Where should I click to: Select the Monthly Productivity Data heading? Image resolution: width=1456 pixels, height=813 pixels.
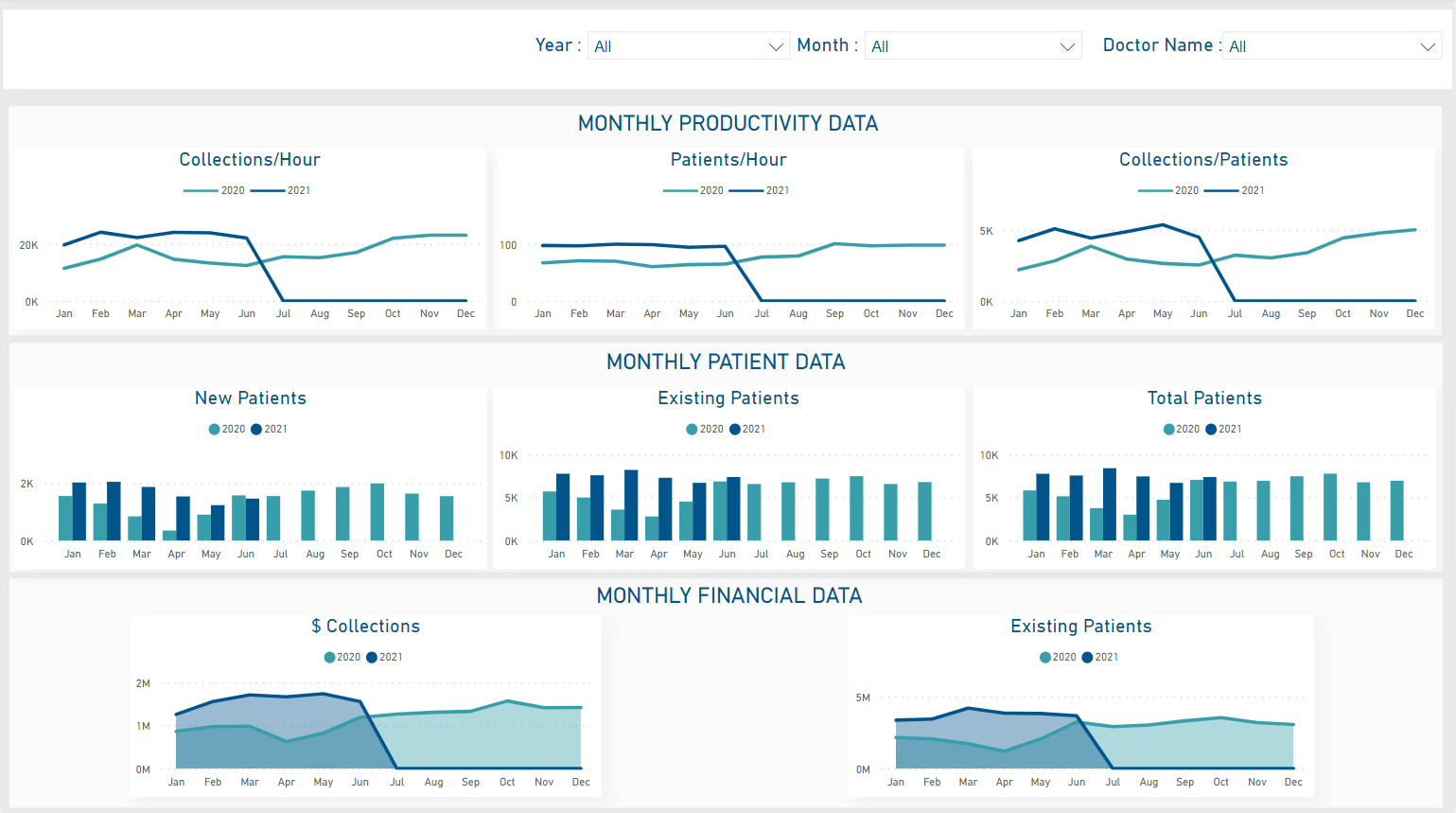tap(728, 124)
